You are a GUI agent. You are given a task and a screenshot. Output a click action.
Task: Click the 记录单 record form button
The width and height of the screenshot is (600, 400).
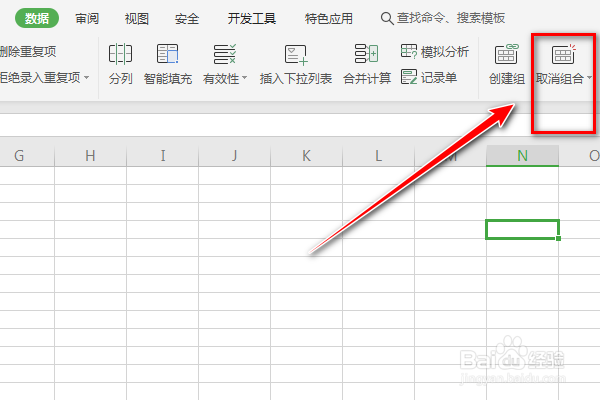[429, 77]
